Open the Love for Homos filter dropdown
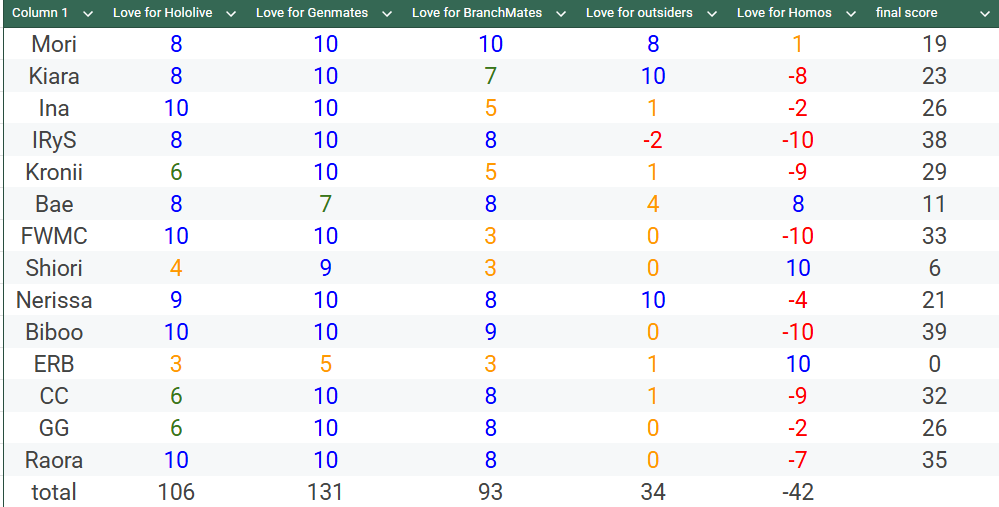999x507 pixels. pyautogui.click(x=851, y=13)
